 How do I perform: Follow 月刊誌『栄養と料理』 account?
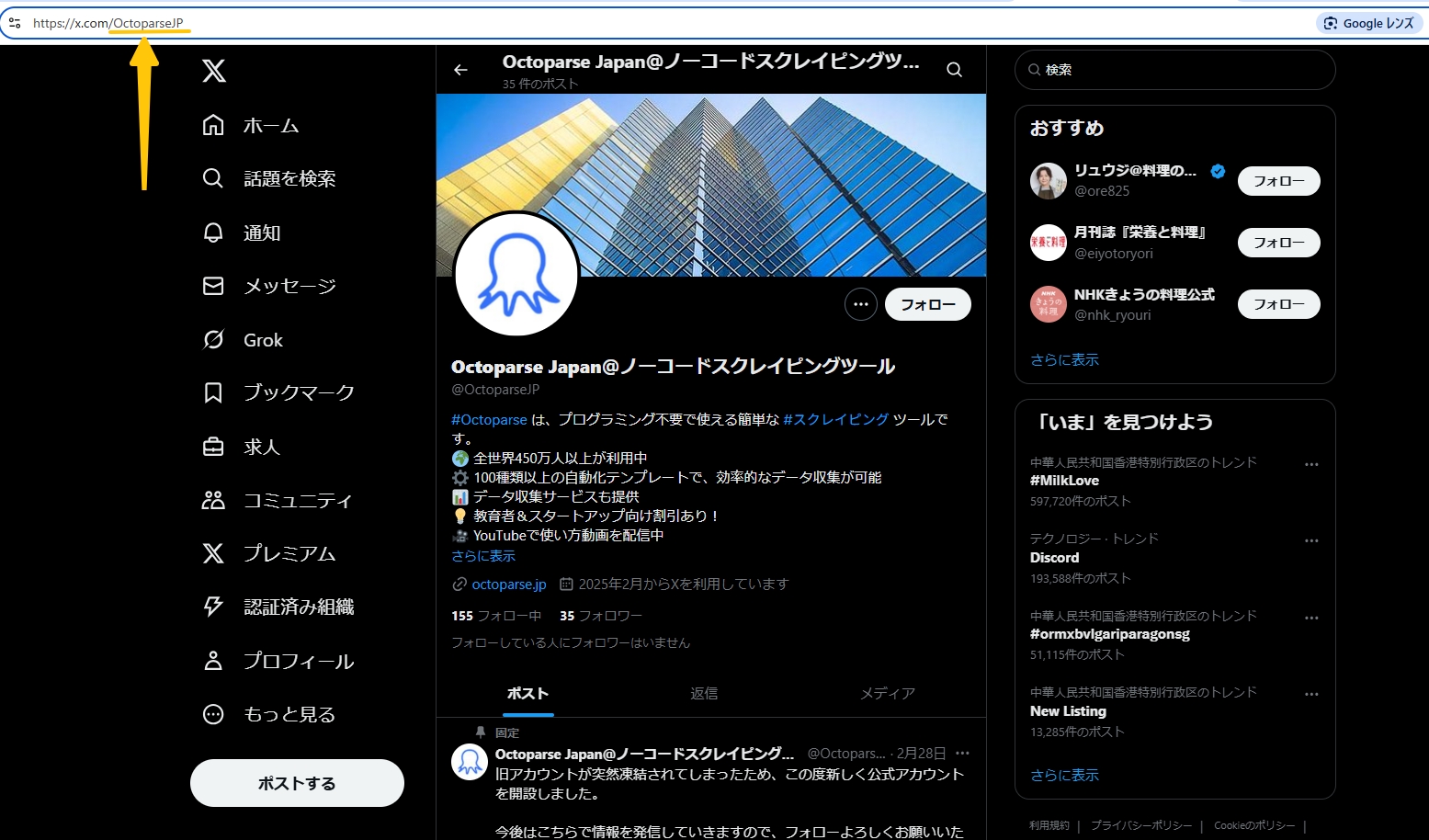click(x=1279, y=243)
